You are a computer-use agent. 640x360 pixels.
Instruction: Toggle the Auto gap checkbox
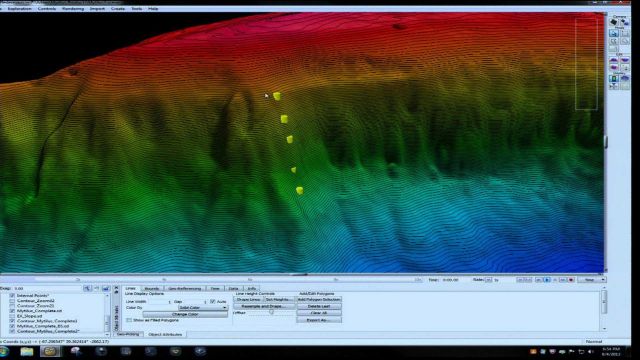[x=213, y=301]
